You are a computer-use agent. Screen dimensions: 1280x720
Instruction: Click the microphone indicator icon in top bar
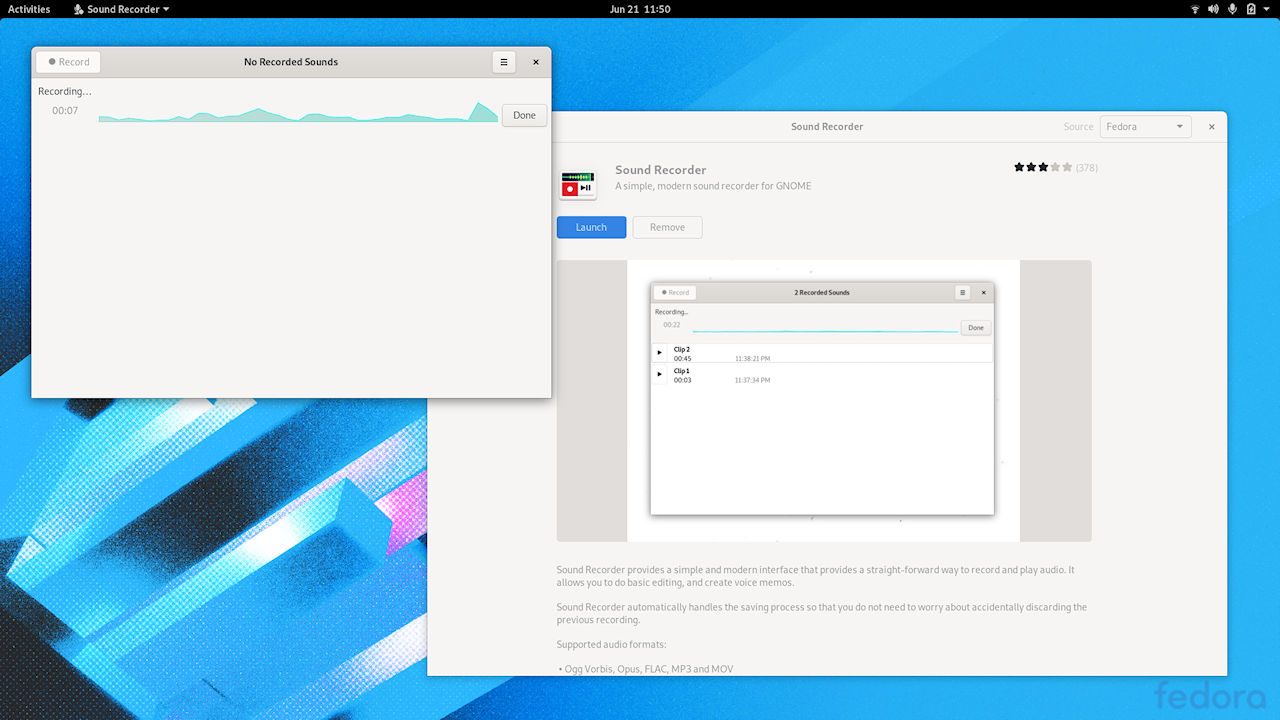1232,9
